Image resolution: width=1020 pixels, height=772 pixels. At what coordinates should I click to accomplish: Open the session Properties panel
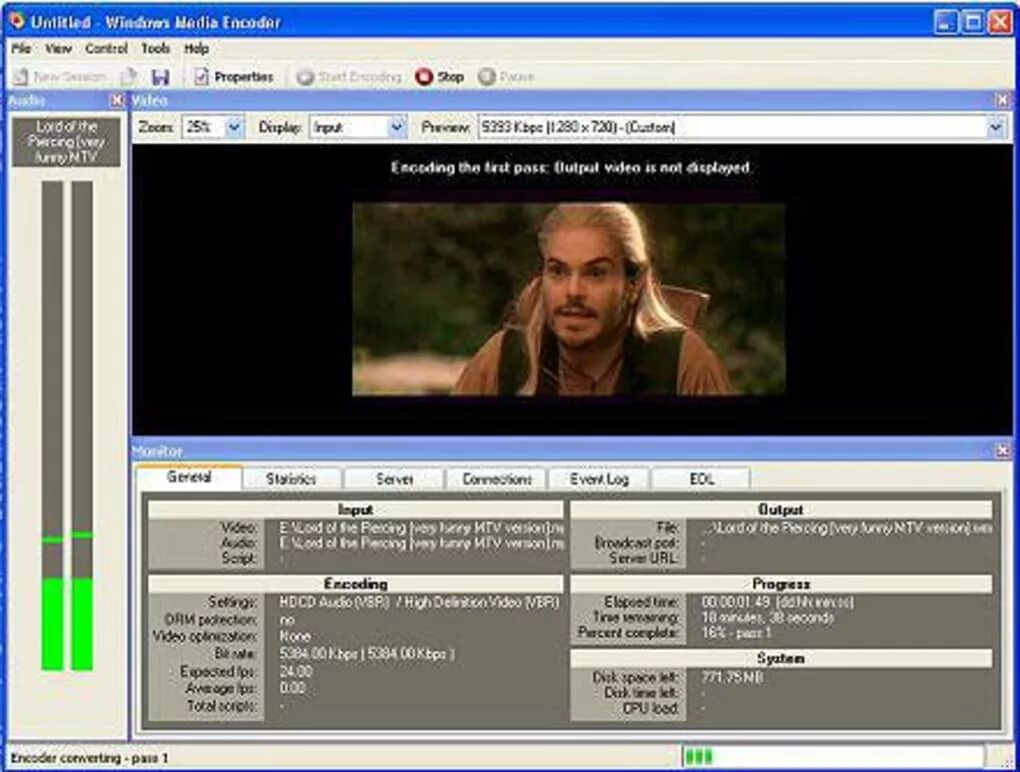click(235, 76)
